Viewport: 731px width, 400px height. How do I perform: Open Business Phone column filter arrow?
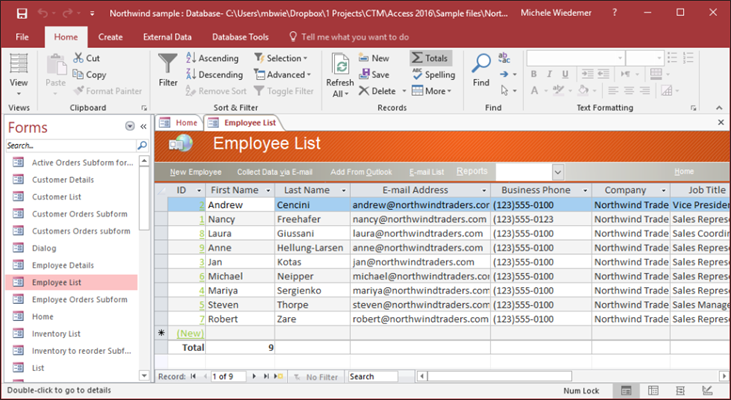point(585,190)
